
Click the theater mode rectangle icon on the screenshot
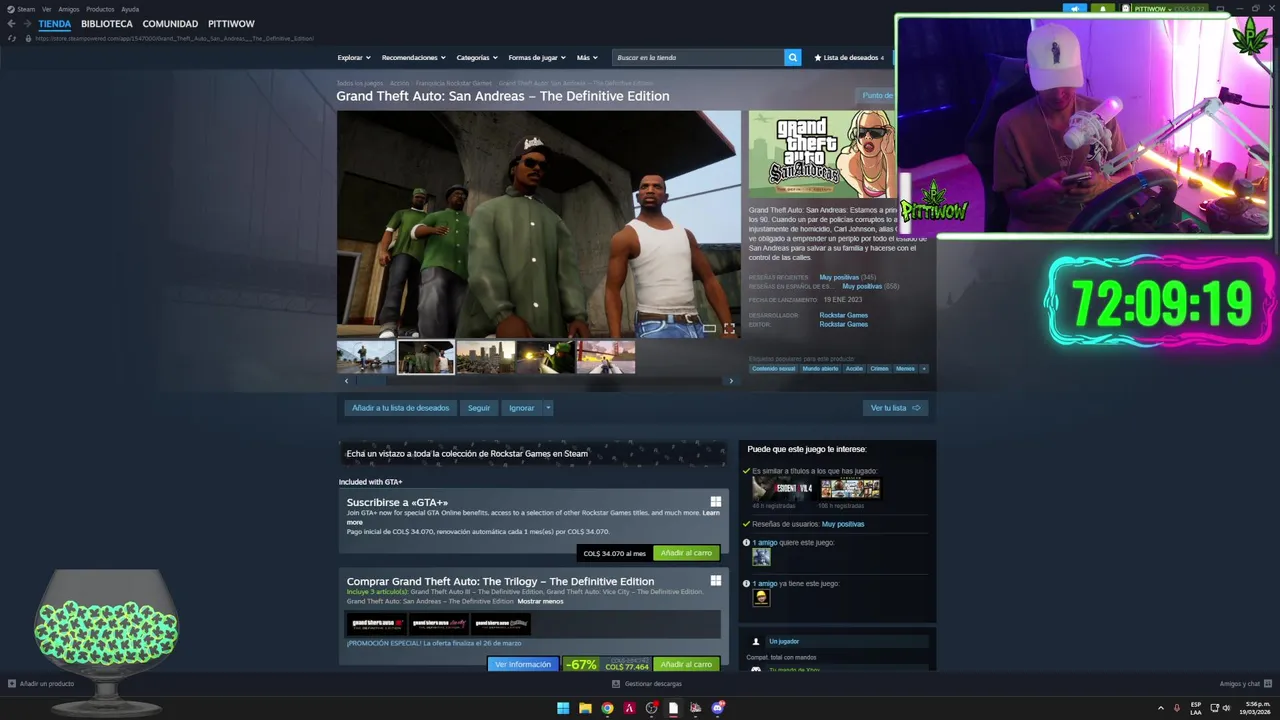pyautogui.click(x=709, y=328)
